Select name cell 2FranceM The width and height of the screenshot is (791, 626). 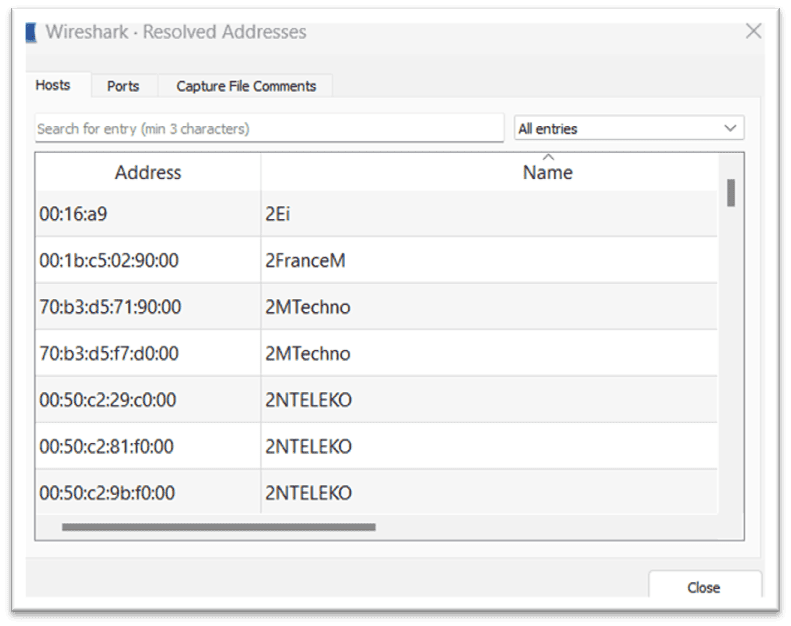tap(489, 260)
